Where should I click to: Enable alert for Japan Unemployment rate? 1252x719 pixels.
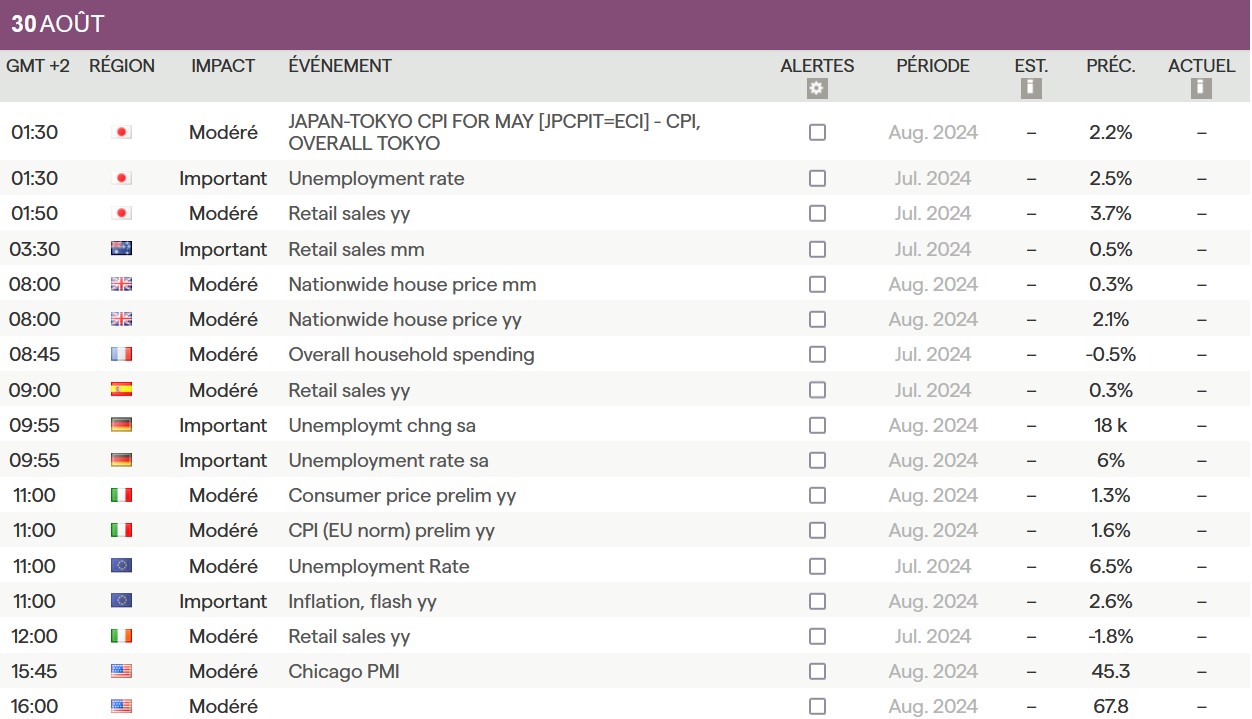point(817,178)
